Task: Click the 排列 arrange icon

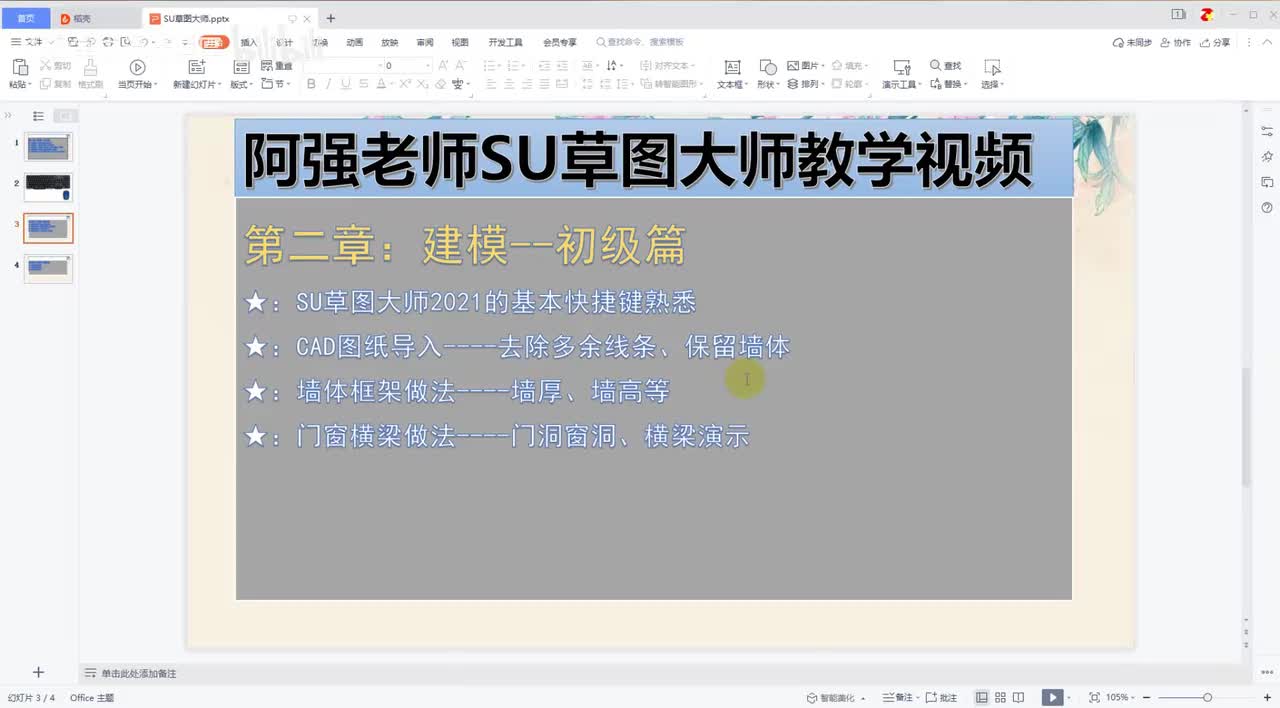Action: pos(793,84)
